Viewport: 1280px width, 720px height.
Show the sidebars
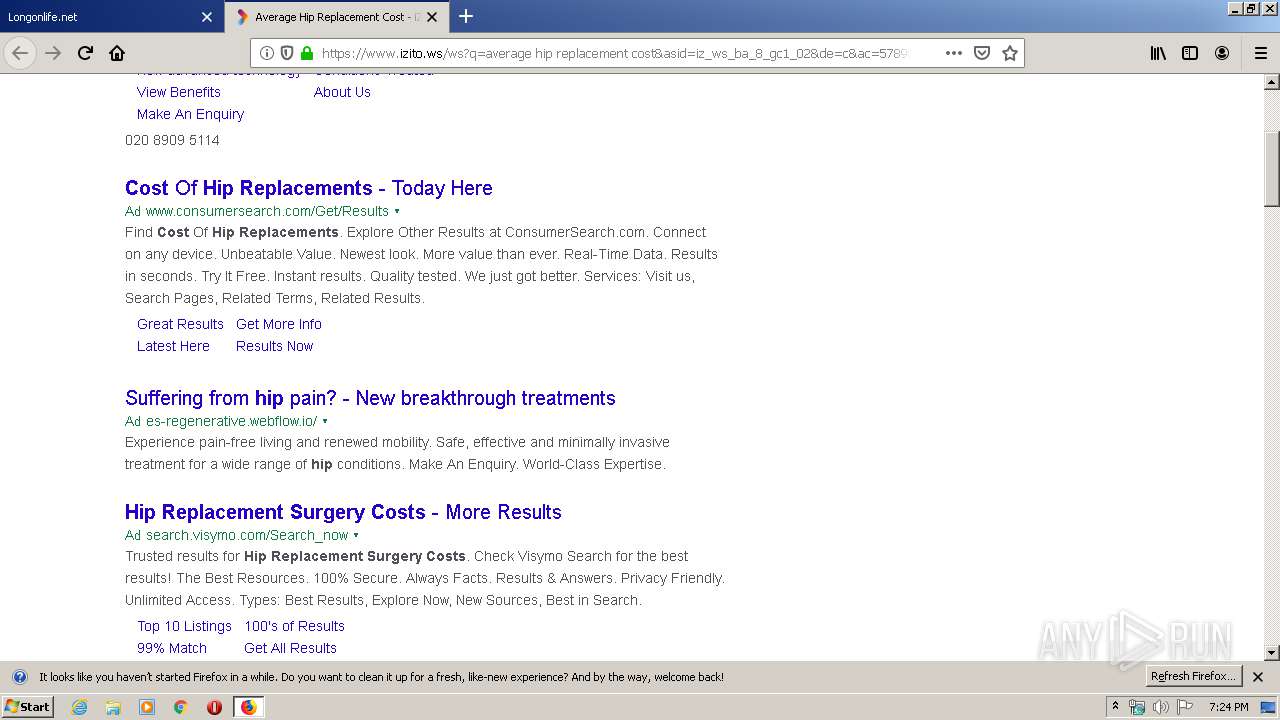[1190, 53]
